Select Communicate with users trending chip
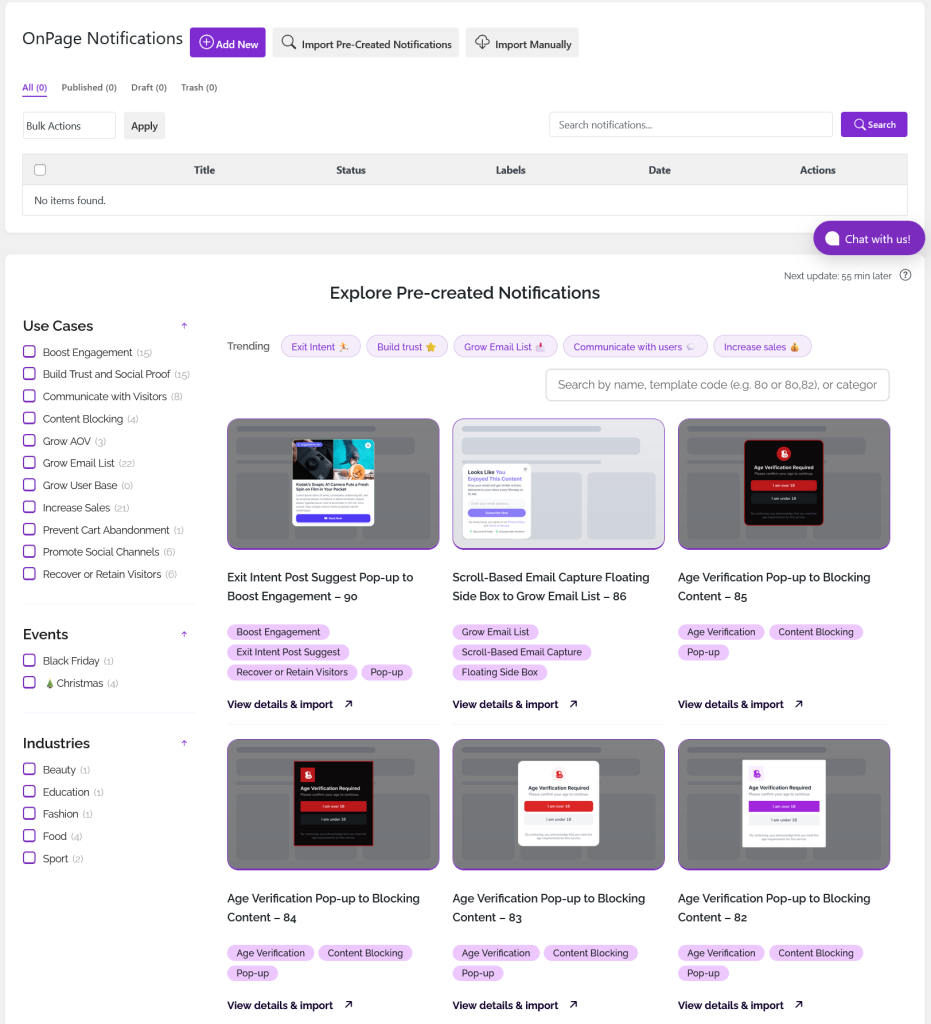 point(635,347)
